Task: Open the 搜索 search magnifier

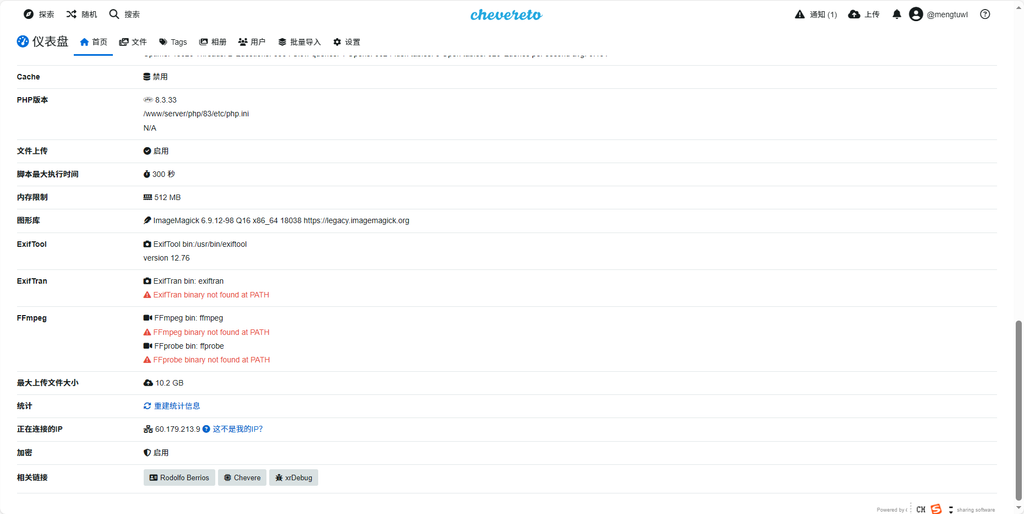Action: tap(124, 14)
